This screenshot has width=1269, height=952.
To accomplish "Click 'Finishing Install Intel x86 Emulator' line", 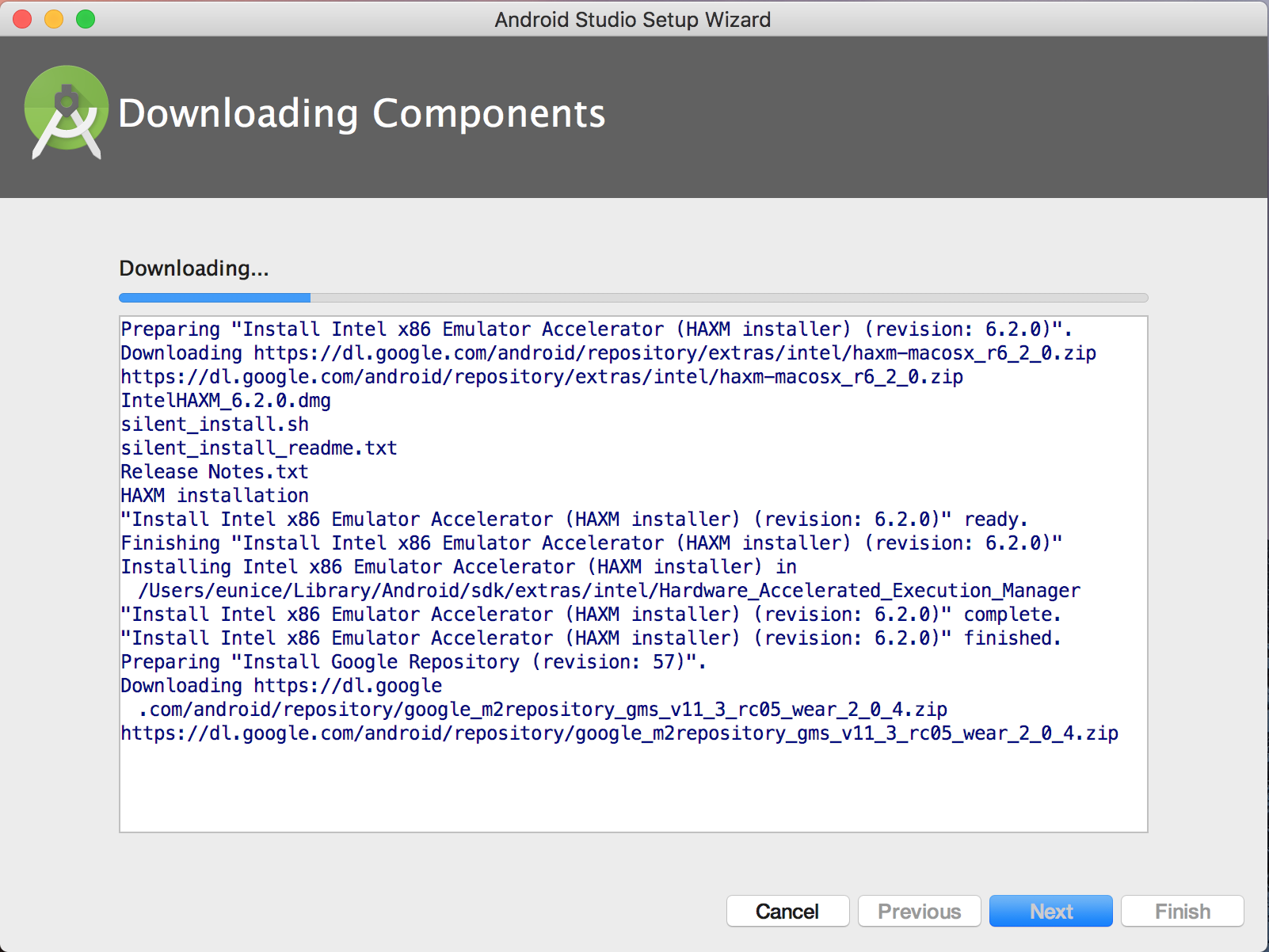I will click(591, 543).
